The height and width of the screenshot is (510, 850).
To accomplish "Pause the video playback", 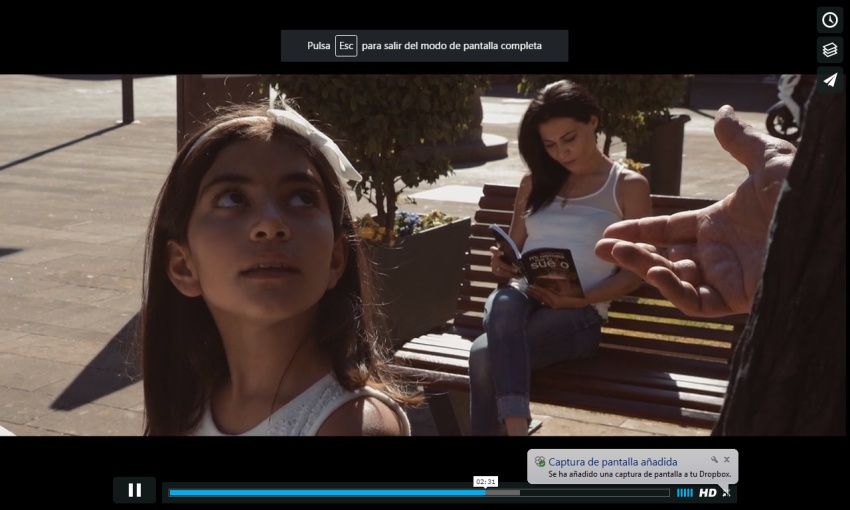I will (x=134, y=490).
